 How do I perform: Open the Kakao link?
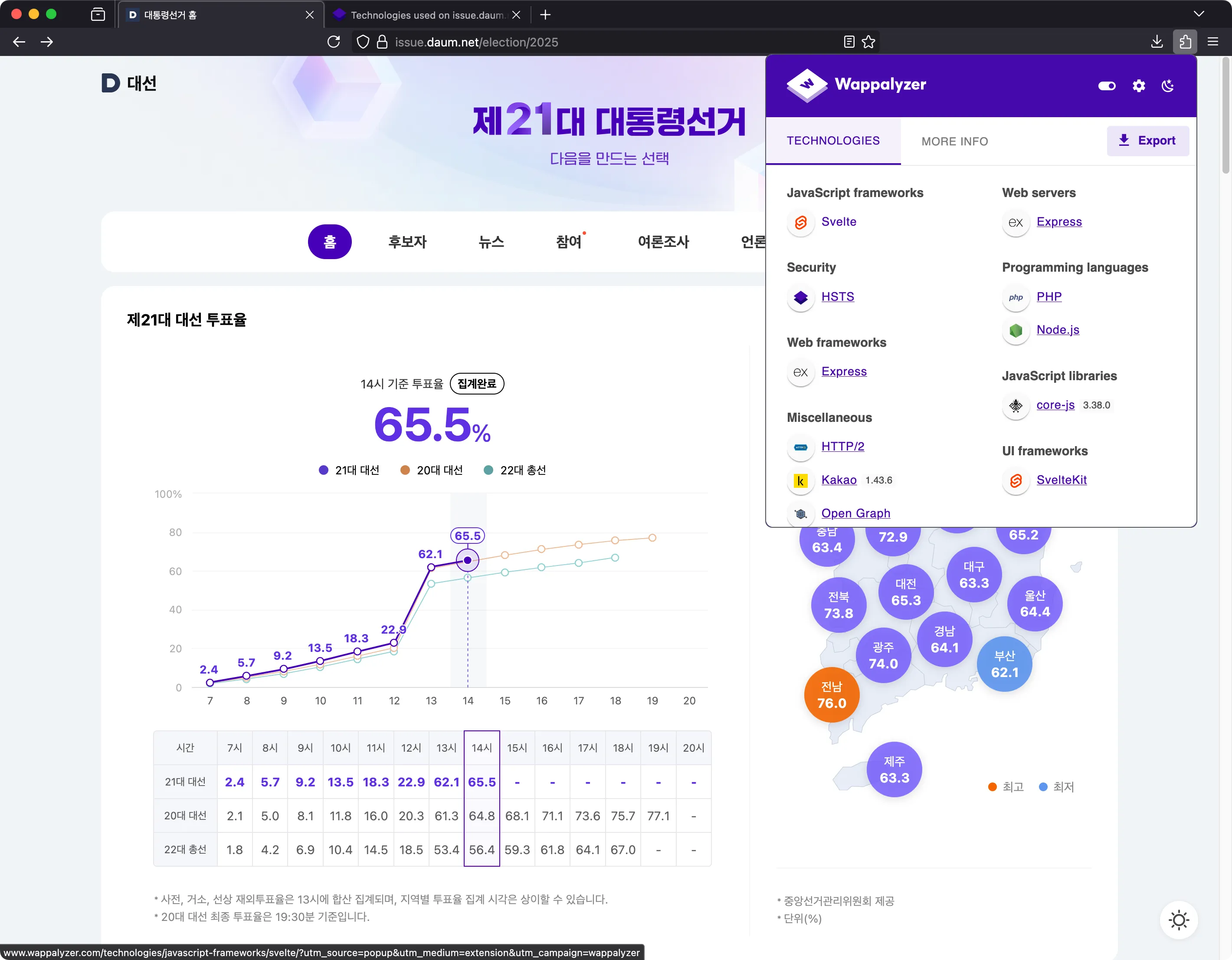click(838, 480)
